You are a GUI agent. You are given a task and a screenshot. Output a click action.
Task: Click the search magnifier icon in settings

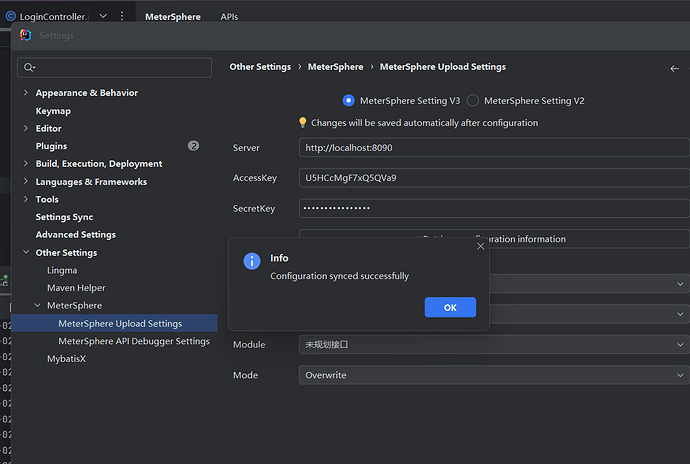tap(30, 68)
